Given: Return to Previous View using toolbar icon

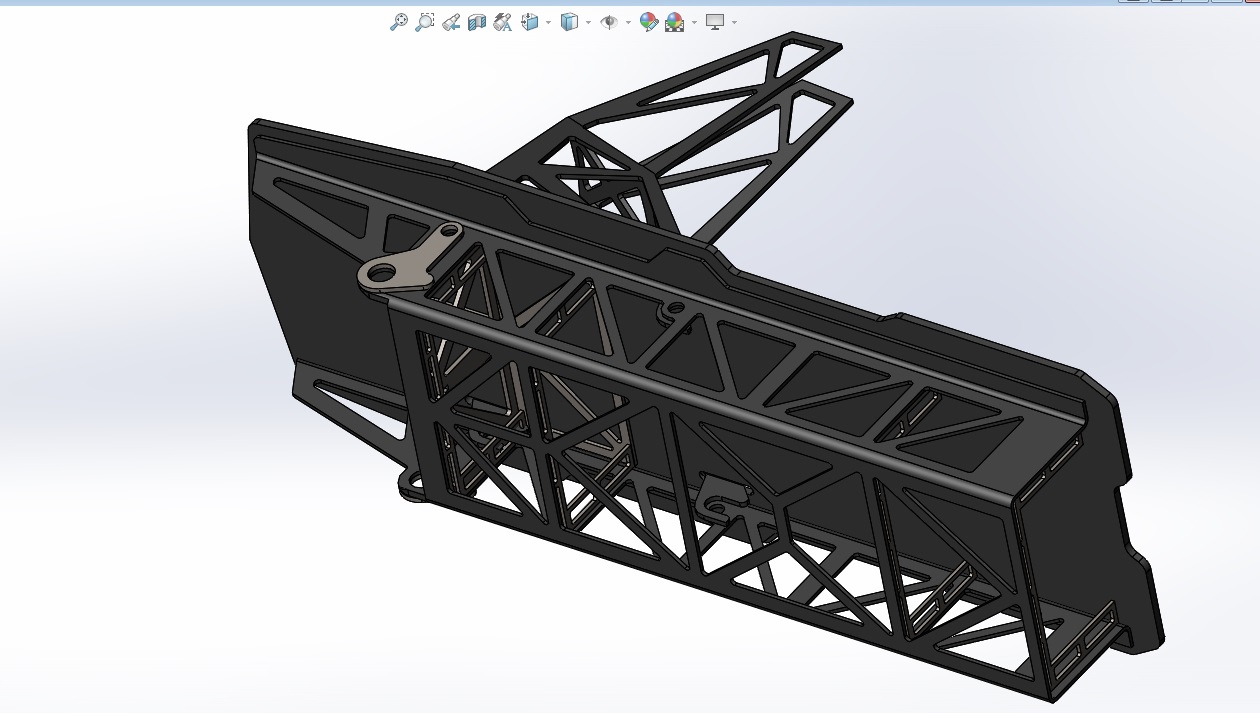Looking at the screenshot, I should click(451, 22).
